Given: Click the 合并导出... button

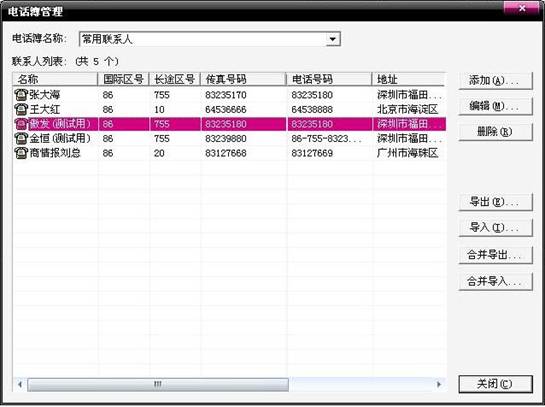Looking at the screenshot, I should click(x=495, y=255).
